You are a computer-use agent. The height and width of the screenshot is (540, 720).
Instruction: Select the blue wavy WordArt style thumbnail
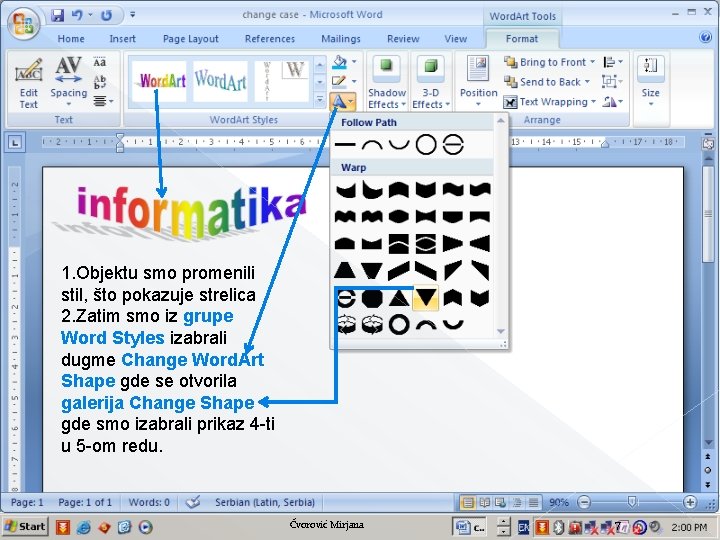(x=220, y=82)
